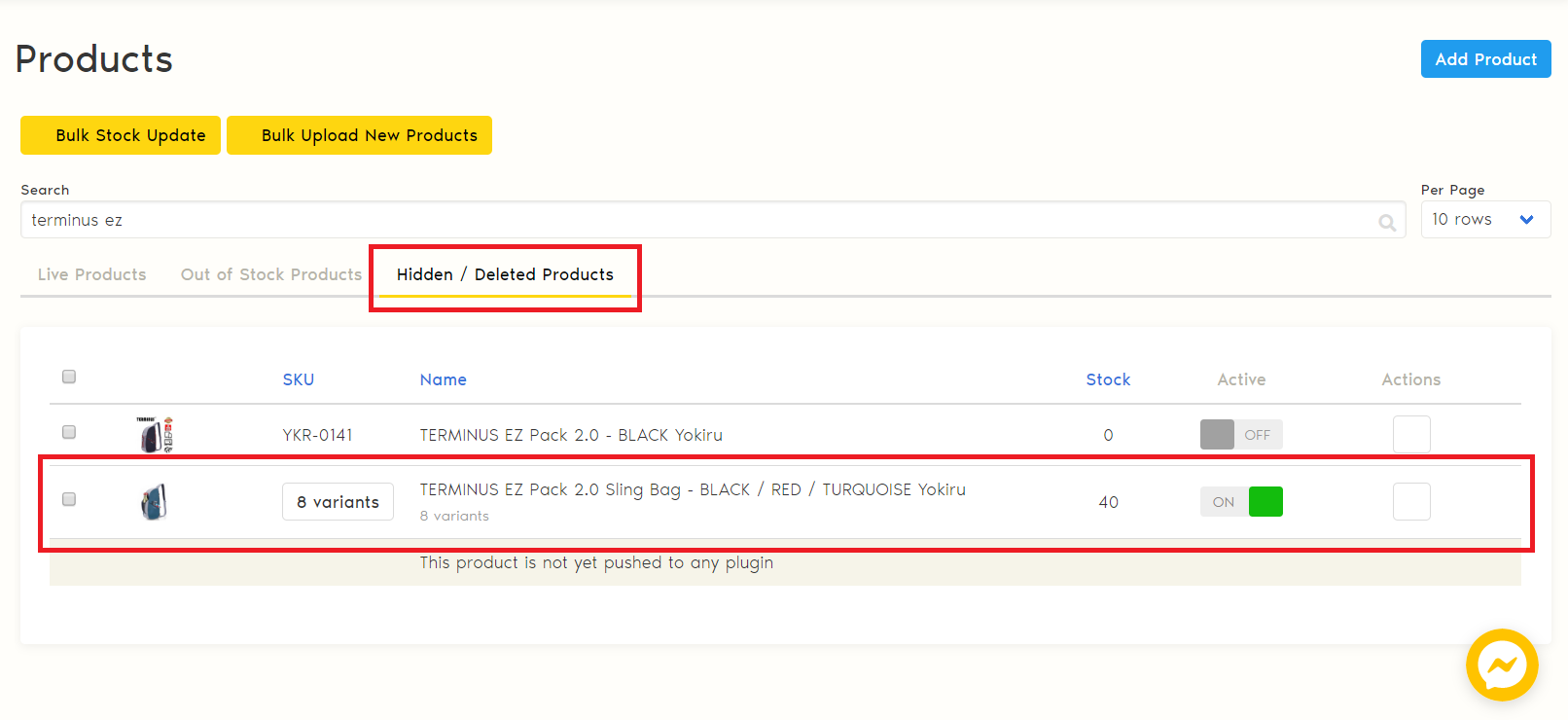Image resolution: width=1568 pixels, height=720 pixels.
Task: Open the black EZ Pack product thumbnail
Action: [155, 435]
